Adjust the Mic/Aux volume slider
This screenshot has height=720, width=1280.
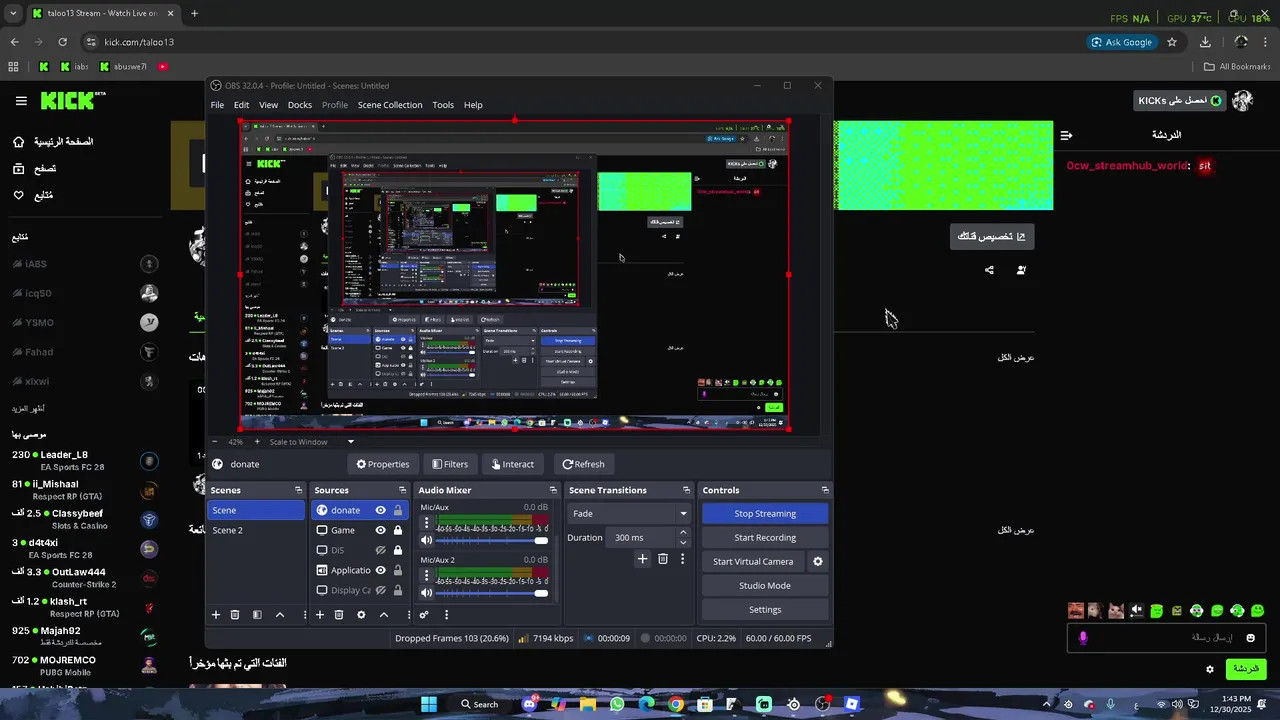494,540
